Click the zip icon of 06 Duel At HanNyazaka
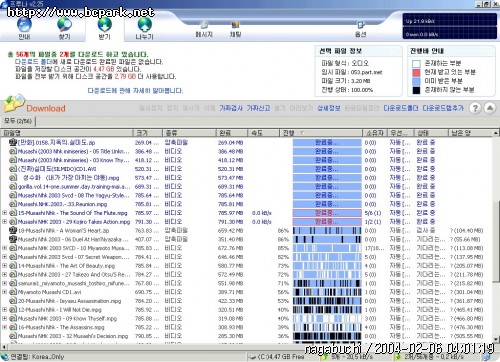The image size is (500, 362). (13, 239)
